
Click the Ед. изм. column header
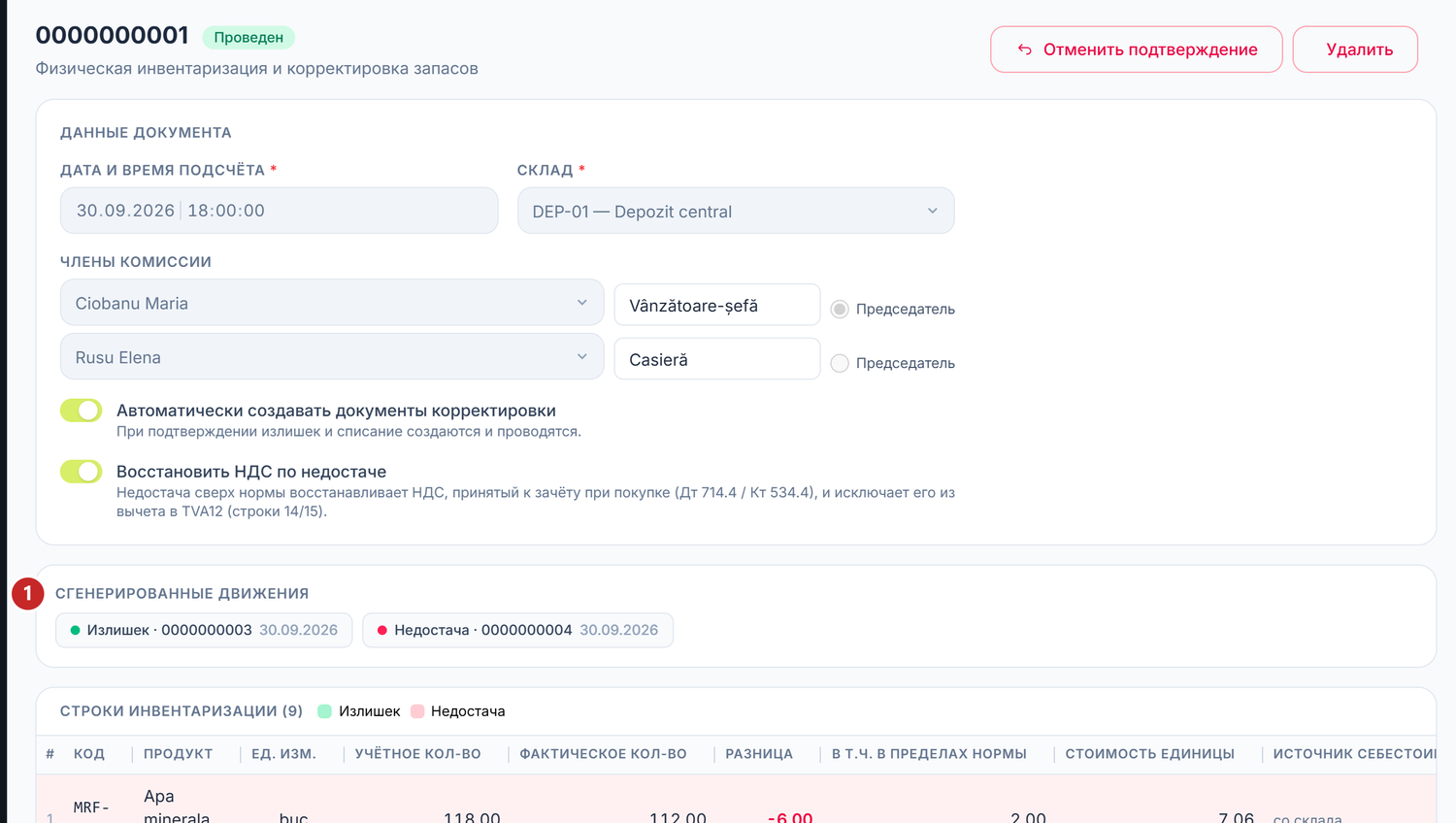(x=283, y=754)
